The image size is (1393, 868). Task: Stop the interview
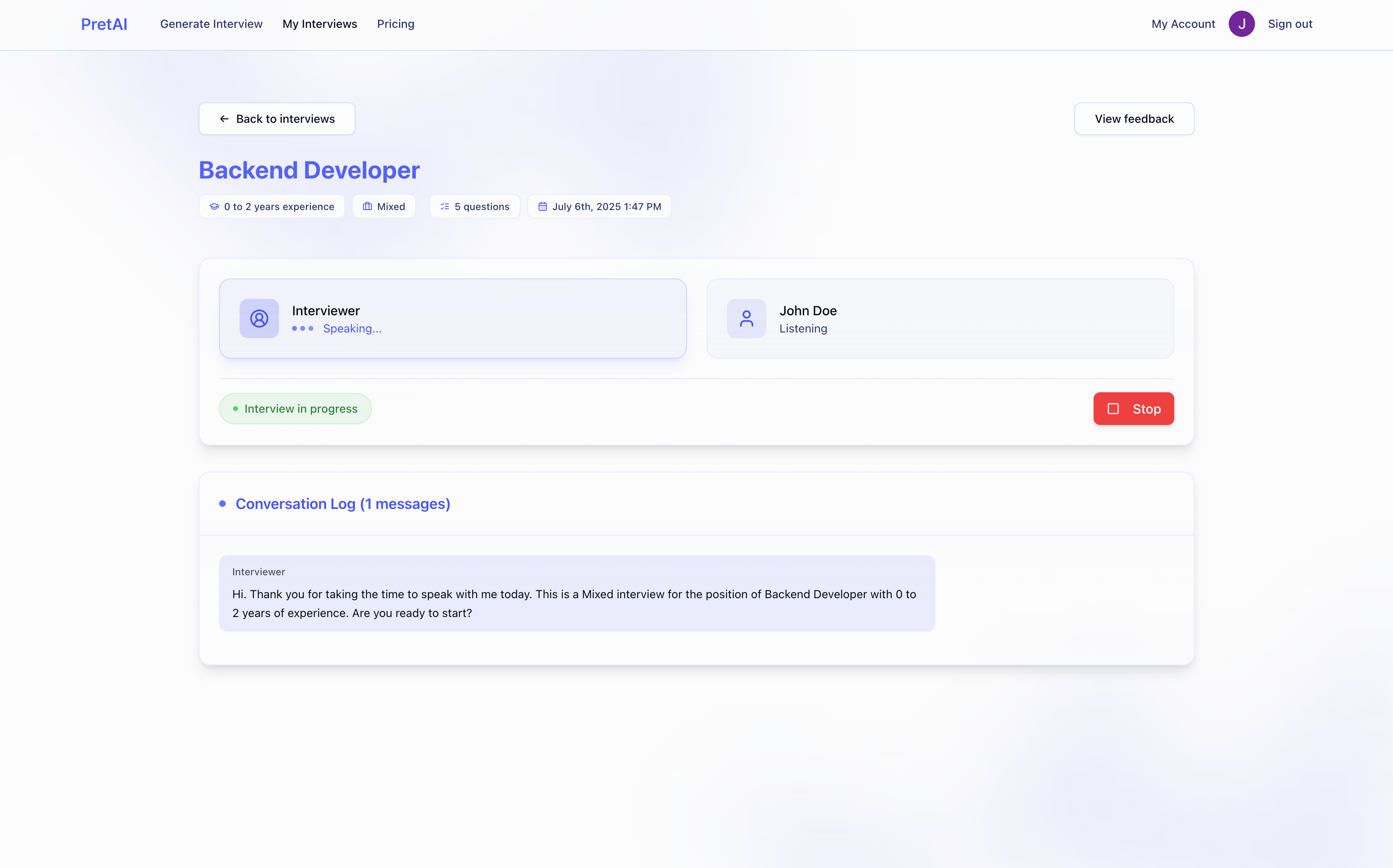point(1133,409)
